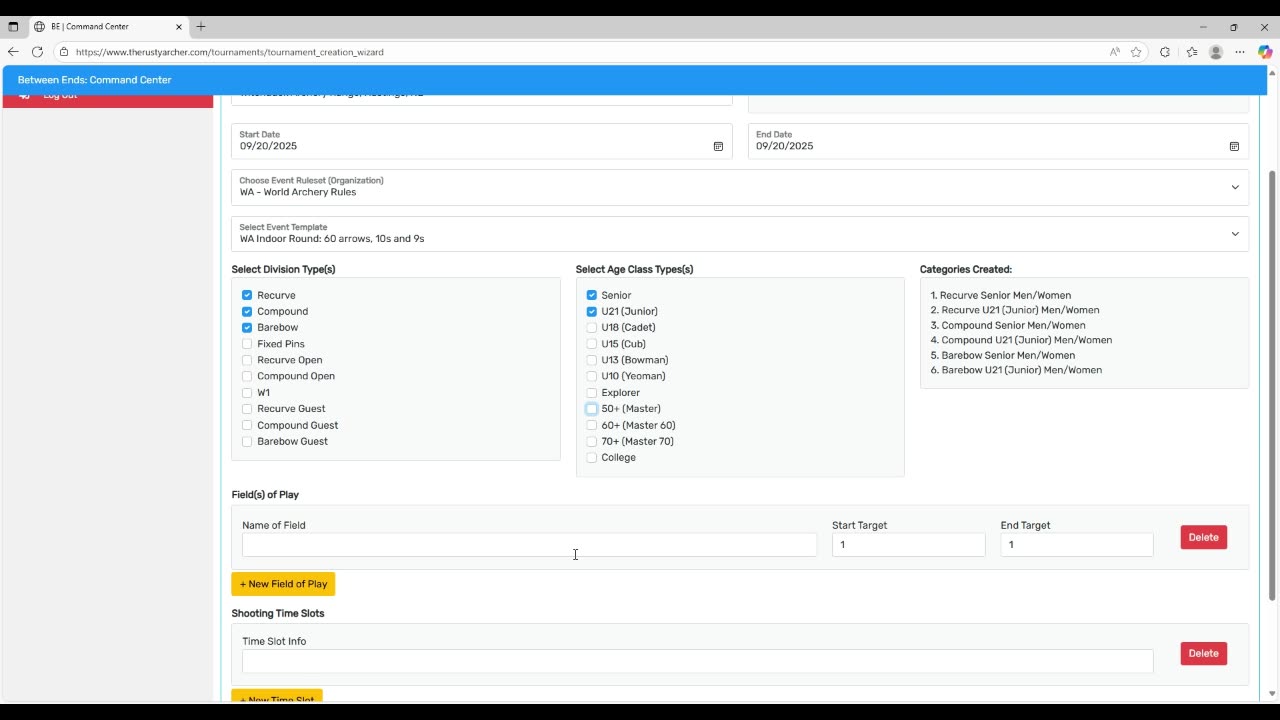
Task: Uncheck the U21 (Junior) age class
Action: tap(591, 311)
